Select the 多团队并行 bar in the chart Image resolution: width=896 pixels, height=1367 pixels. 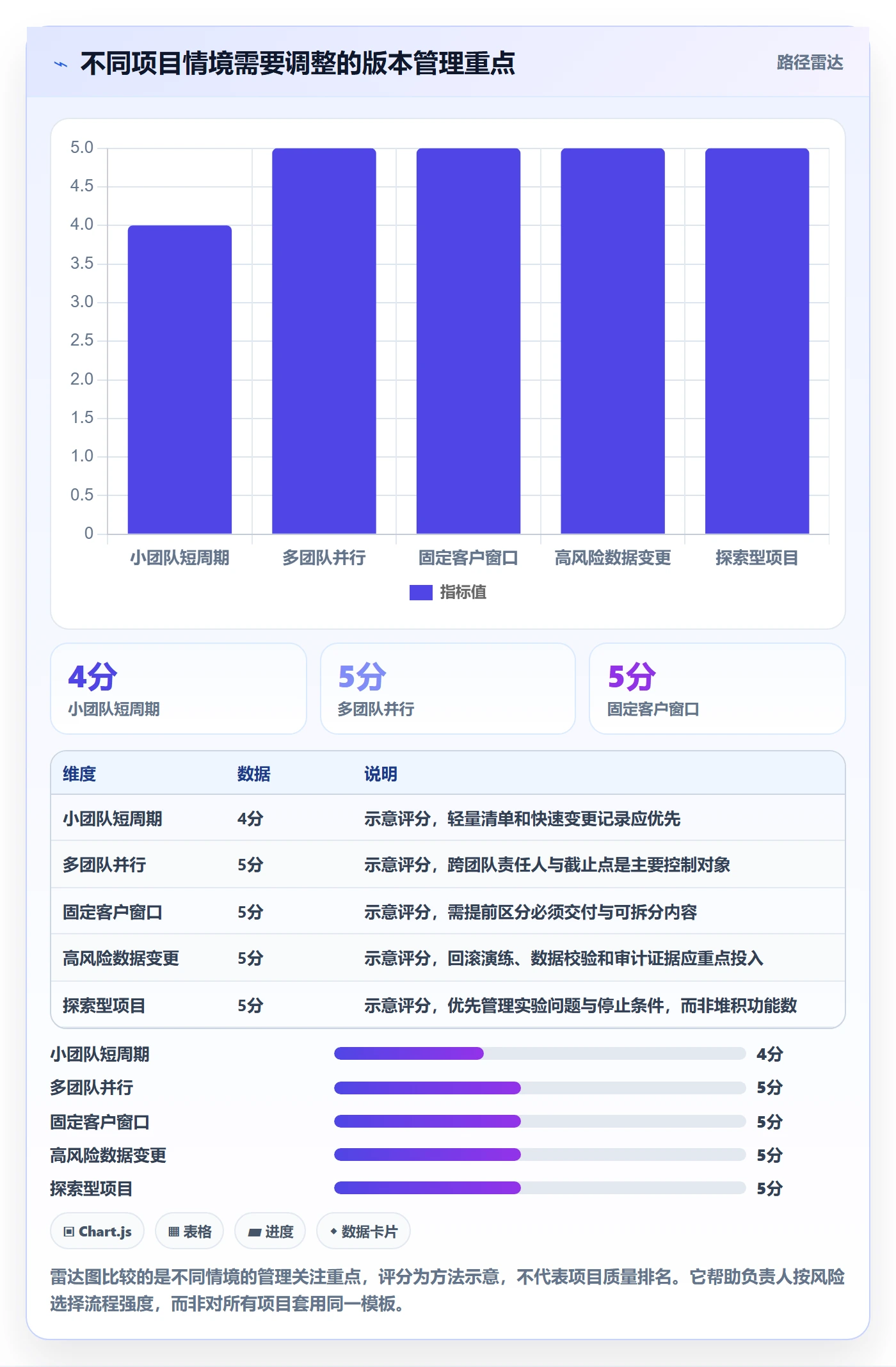click(x=324, y=340)
